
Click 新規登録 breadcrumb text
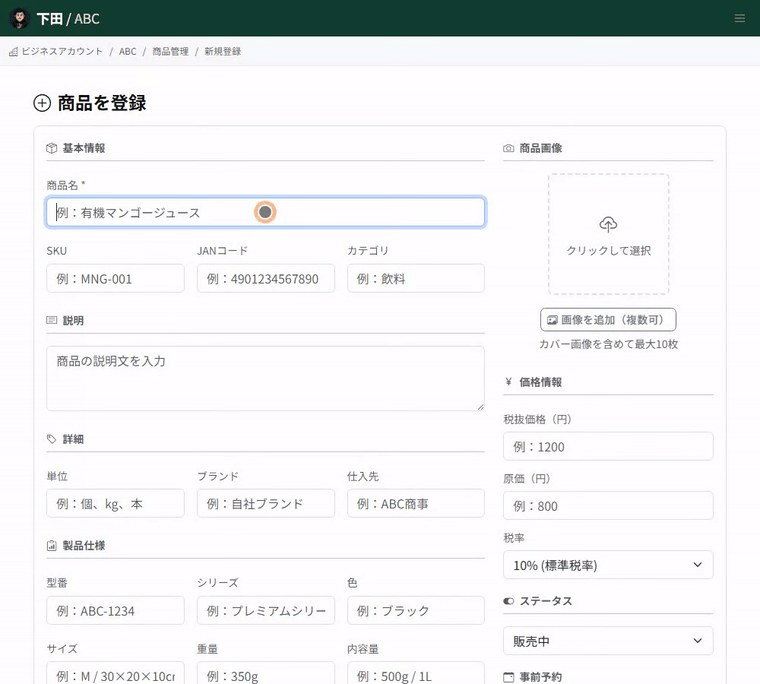222,51
